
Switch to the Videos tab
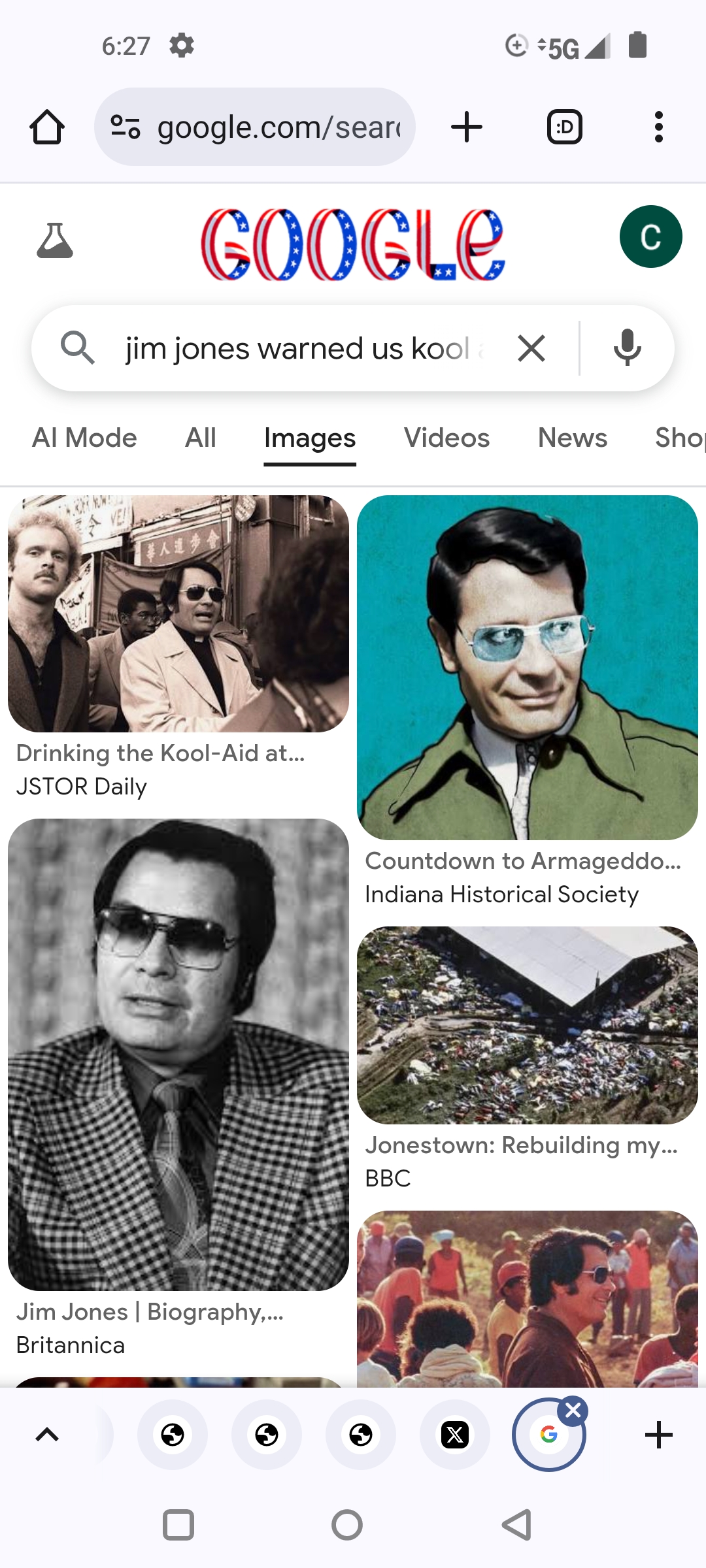coord(446,438)
